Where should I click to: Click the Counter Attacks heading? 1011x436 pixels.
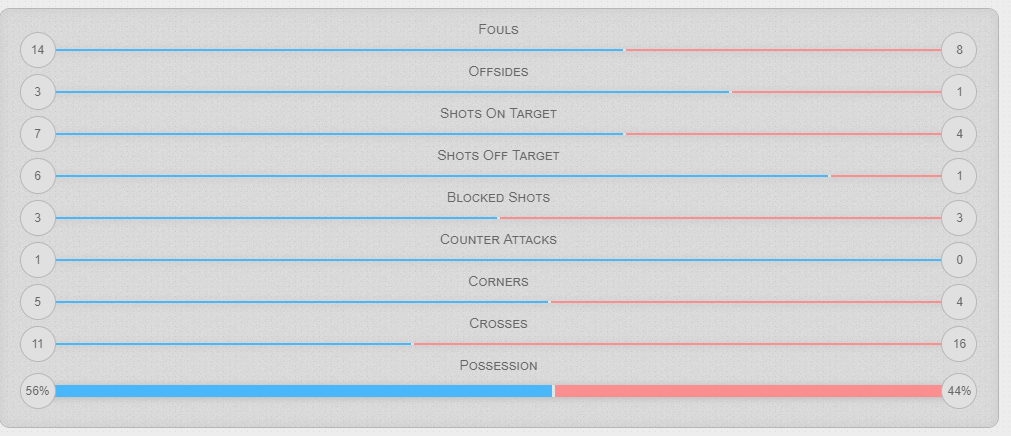point(498,239)
